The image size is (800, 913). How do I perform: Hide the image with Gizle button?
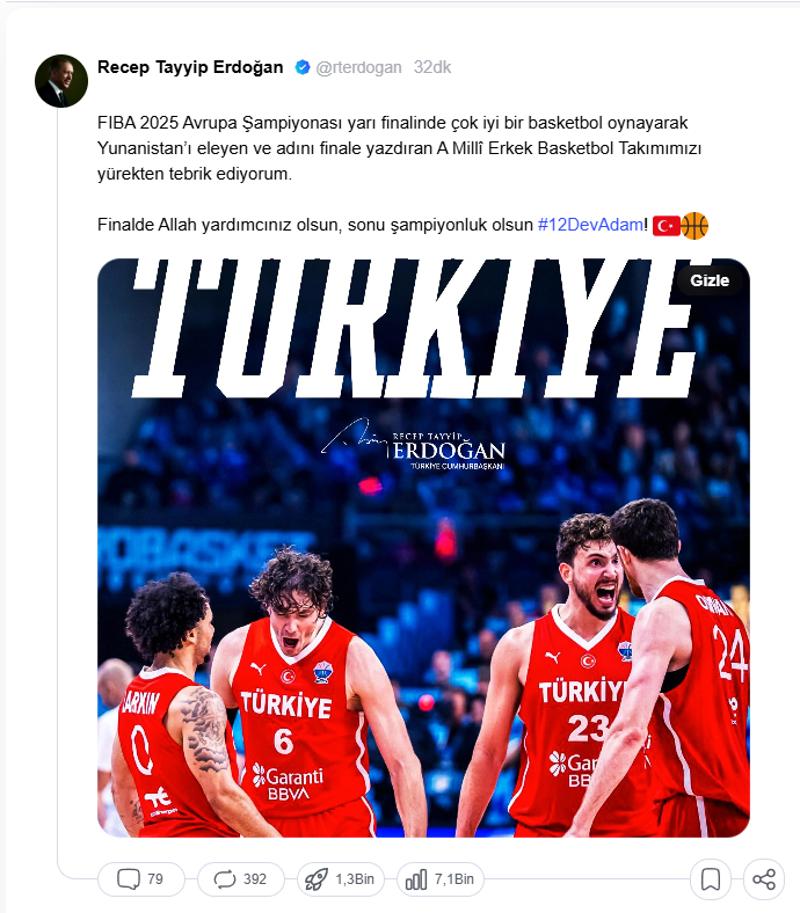[x=709, y=281]
